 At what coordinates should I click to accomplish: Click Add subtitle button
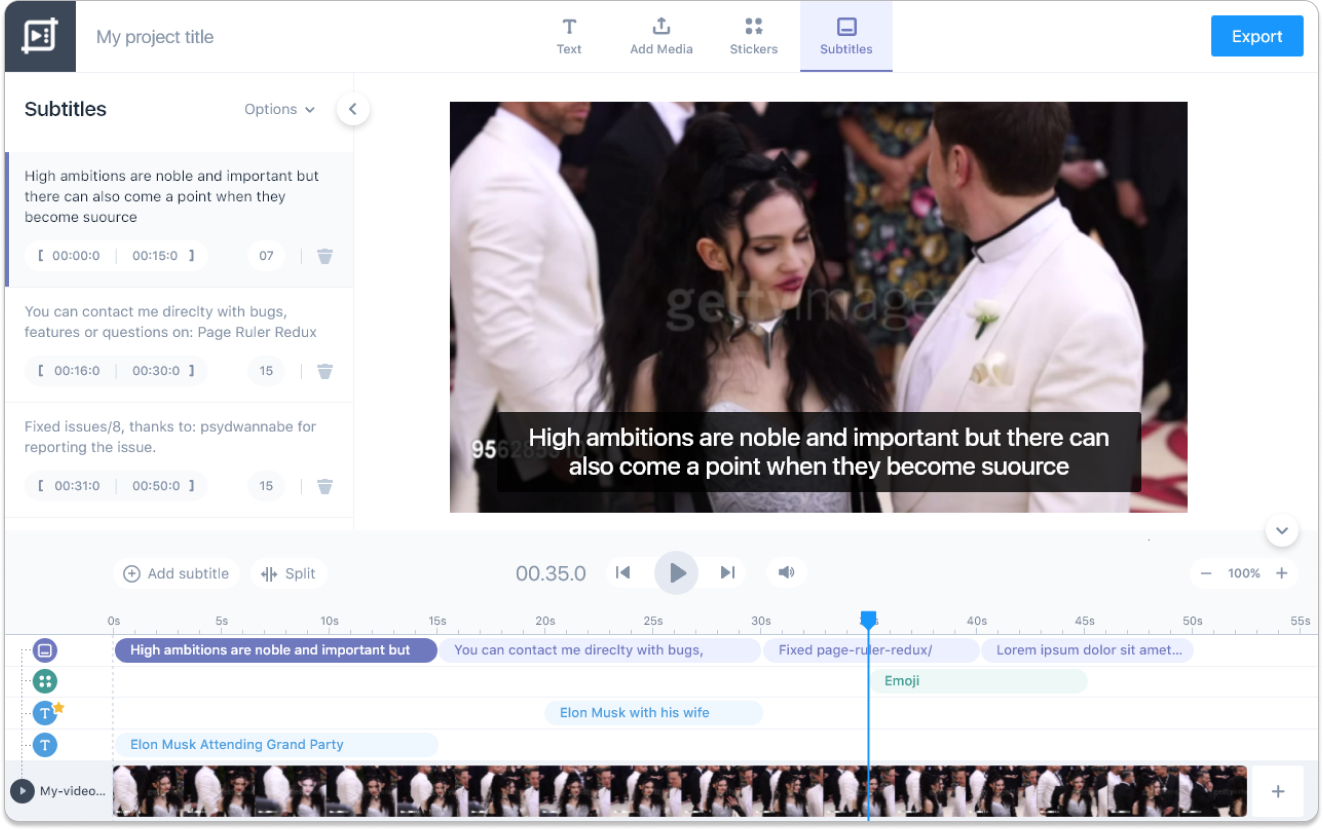coord(176,574)
